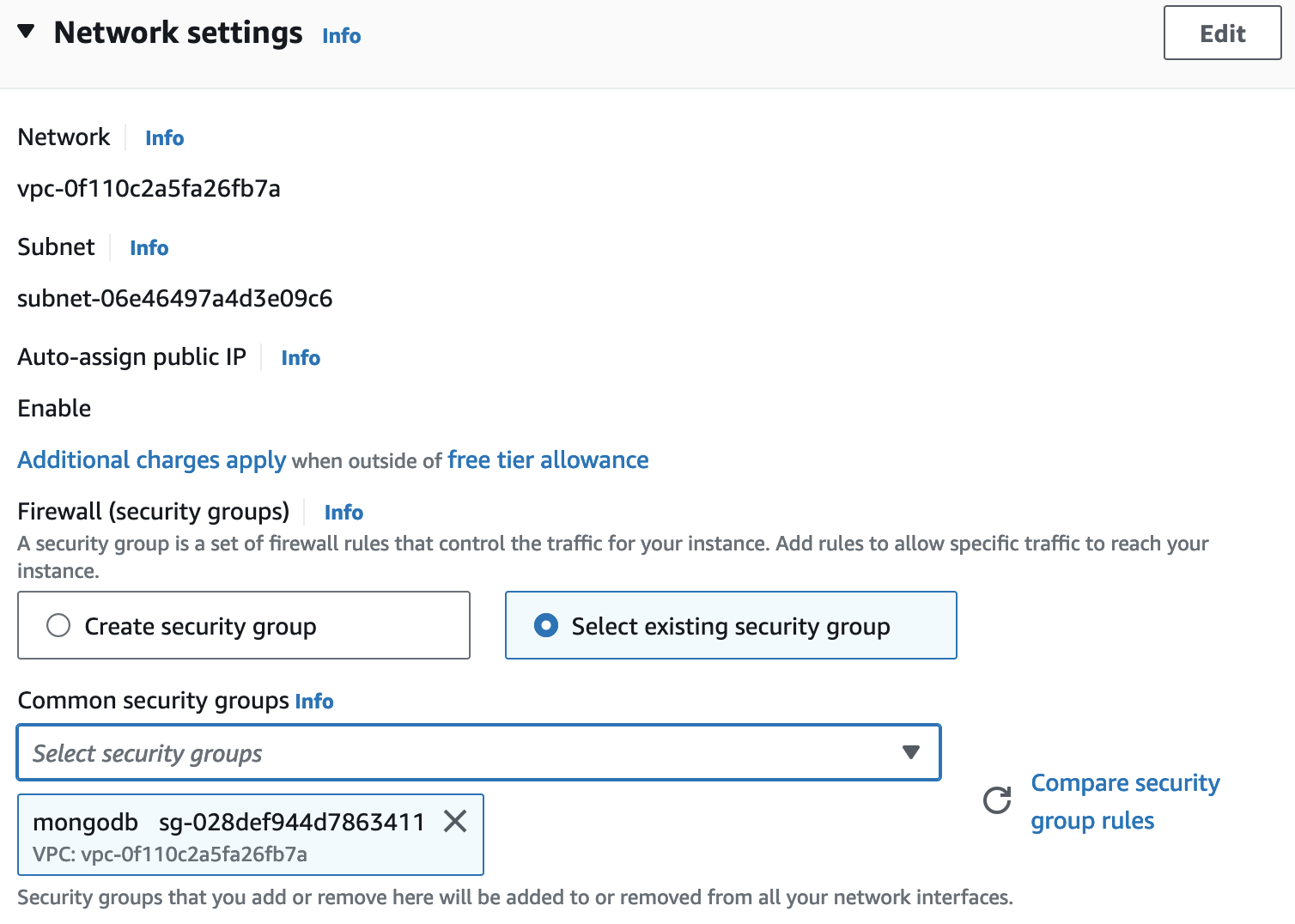This screenshot has width=1295, height=924.
Task: Open the free tier allowance link
Action: (548, 460)
